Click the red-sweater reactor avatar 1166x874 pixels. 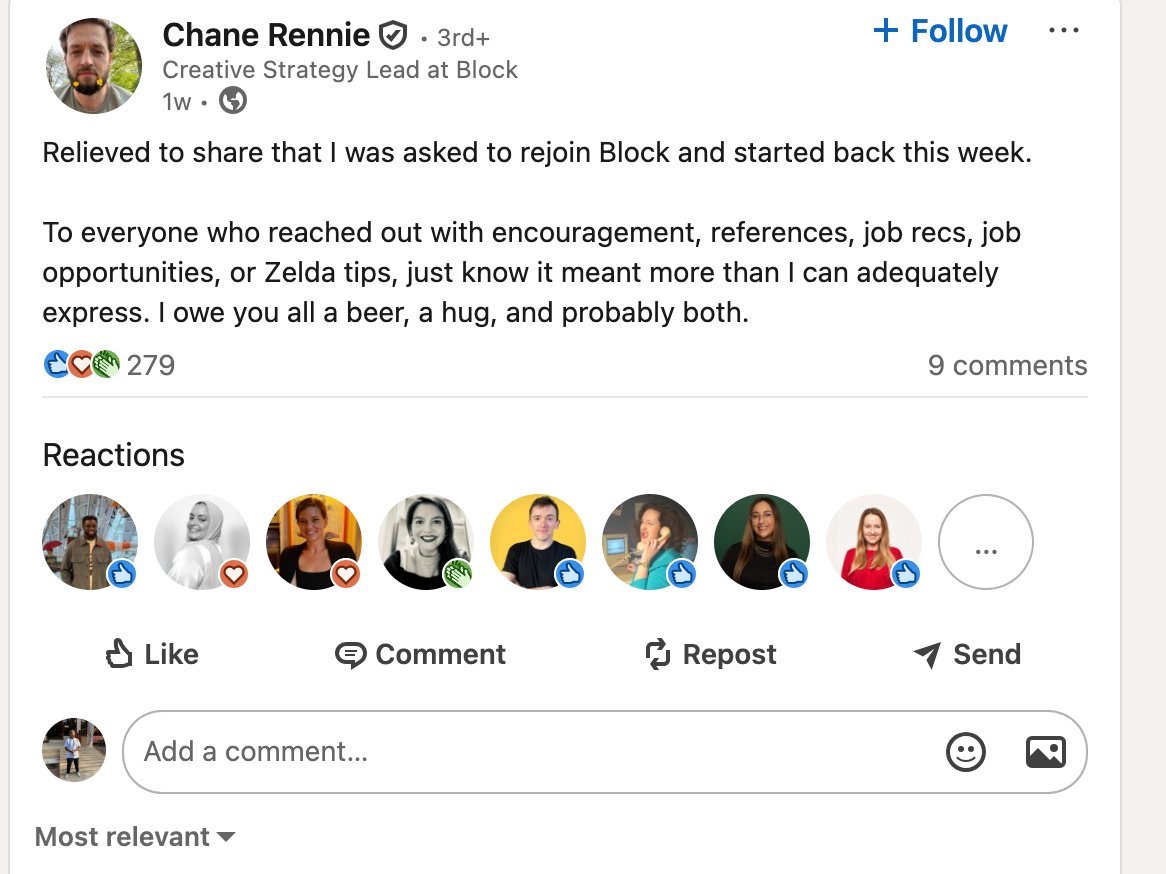pyautogui.click(x=873, y=542)
